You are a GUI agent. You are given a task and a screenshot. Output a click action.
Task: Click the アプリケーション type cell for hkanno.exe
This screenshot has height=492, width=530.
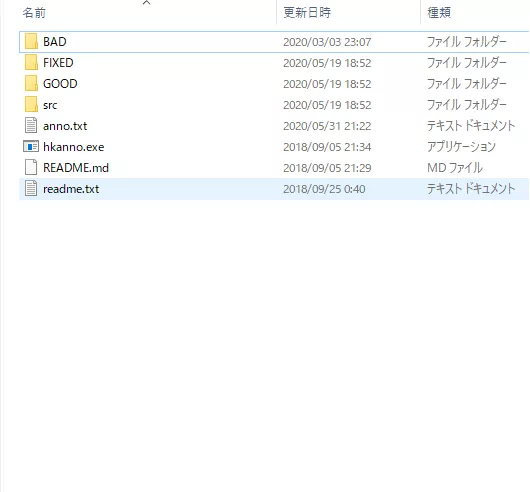point(461,147)
